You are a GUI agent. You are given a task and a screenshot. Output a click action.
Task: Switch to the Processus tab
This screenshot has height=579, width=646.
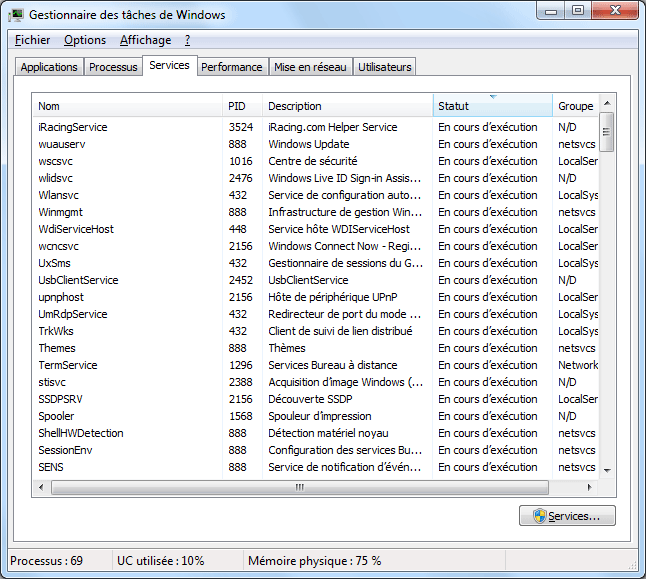[113, 67]
